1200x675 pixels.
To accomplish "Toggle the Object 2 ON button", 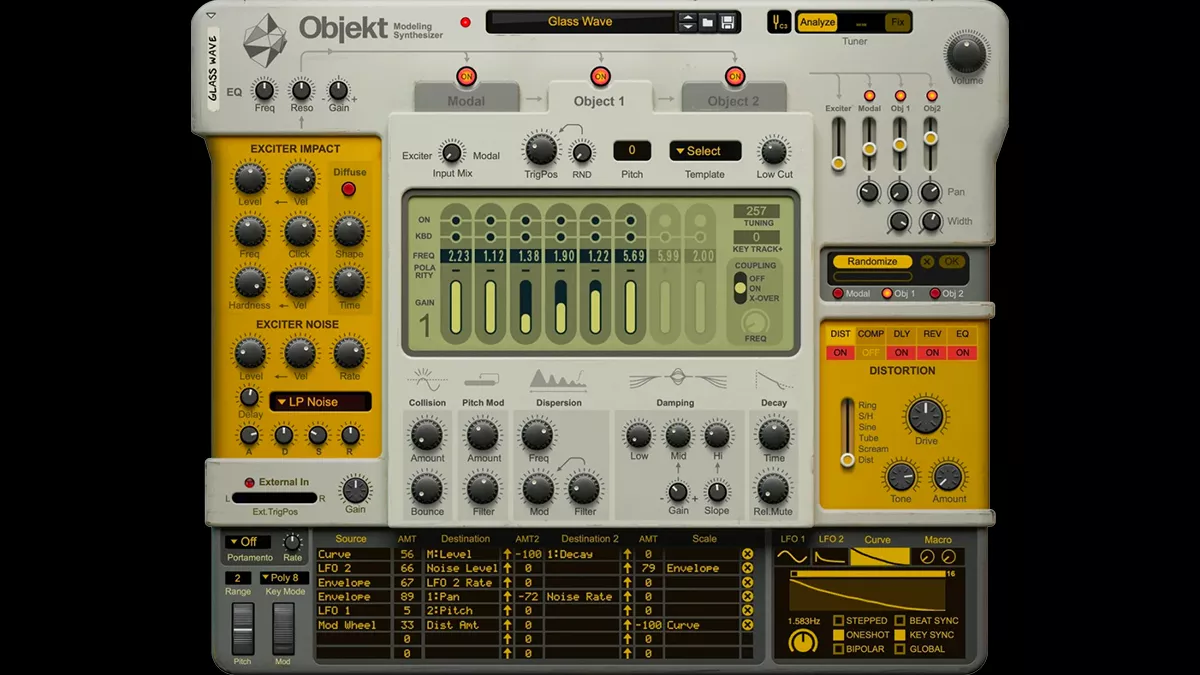I will (735, 76).
